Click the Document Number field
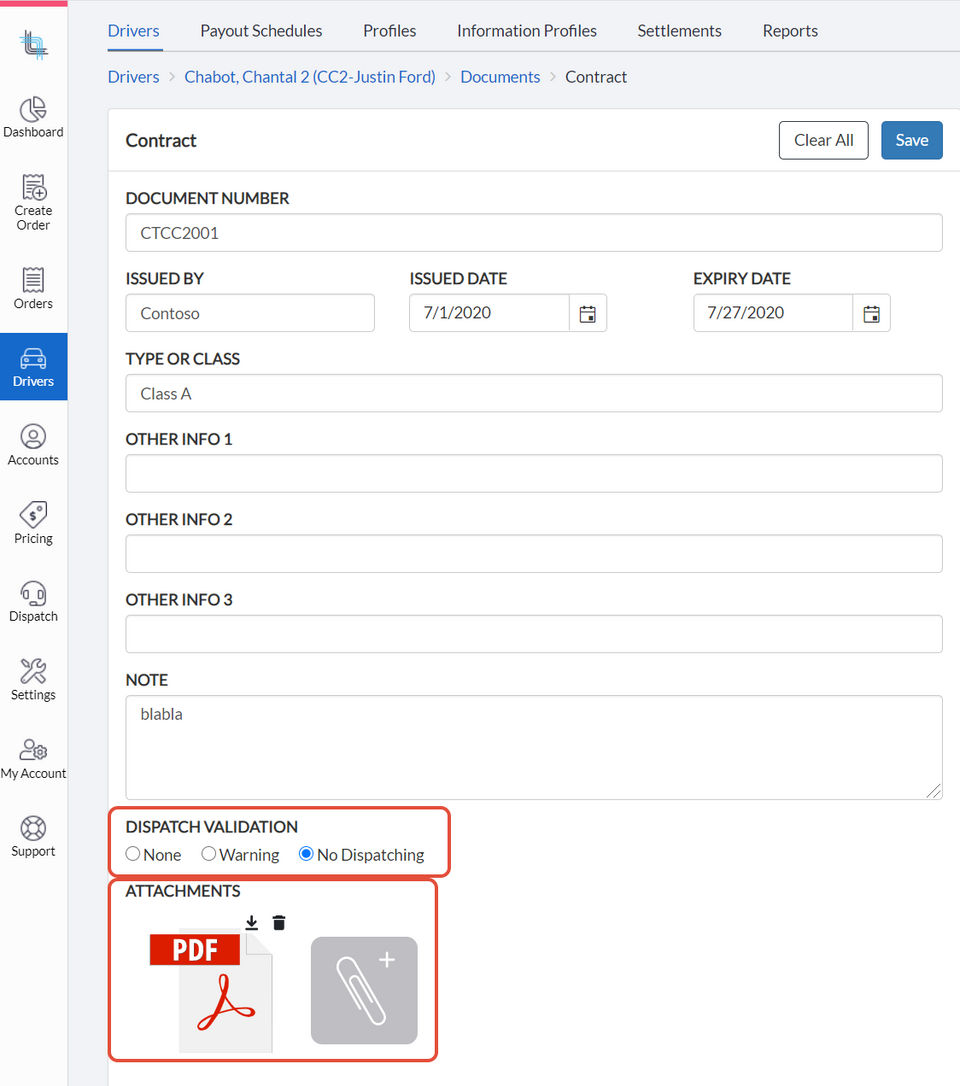 point(534,233)
